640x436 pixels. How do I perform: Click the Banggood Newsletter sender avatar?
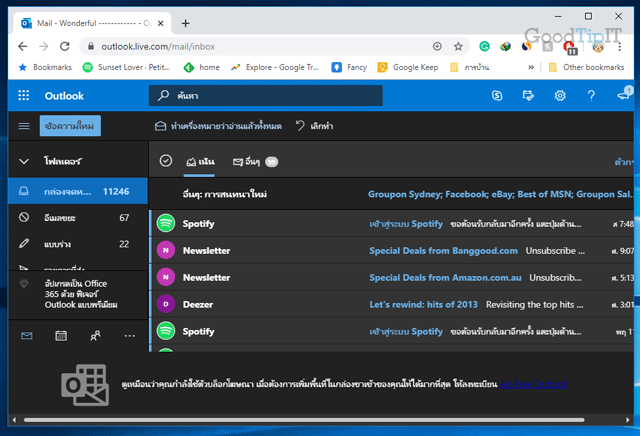pyautogui.click(x=166, y=250)
